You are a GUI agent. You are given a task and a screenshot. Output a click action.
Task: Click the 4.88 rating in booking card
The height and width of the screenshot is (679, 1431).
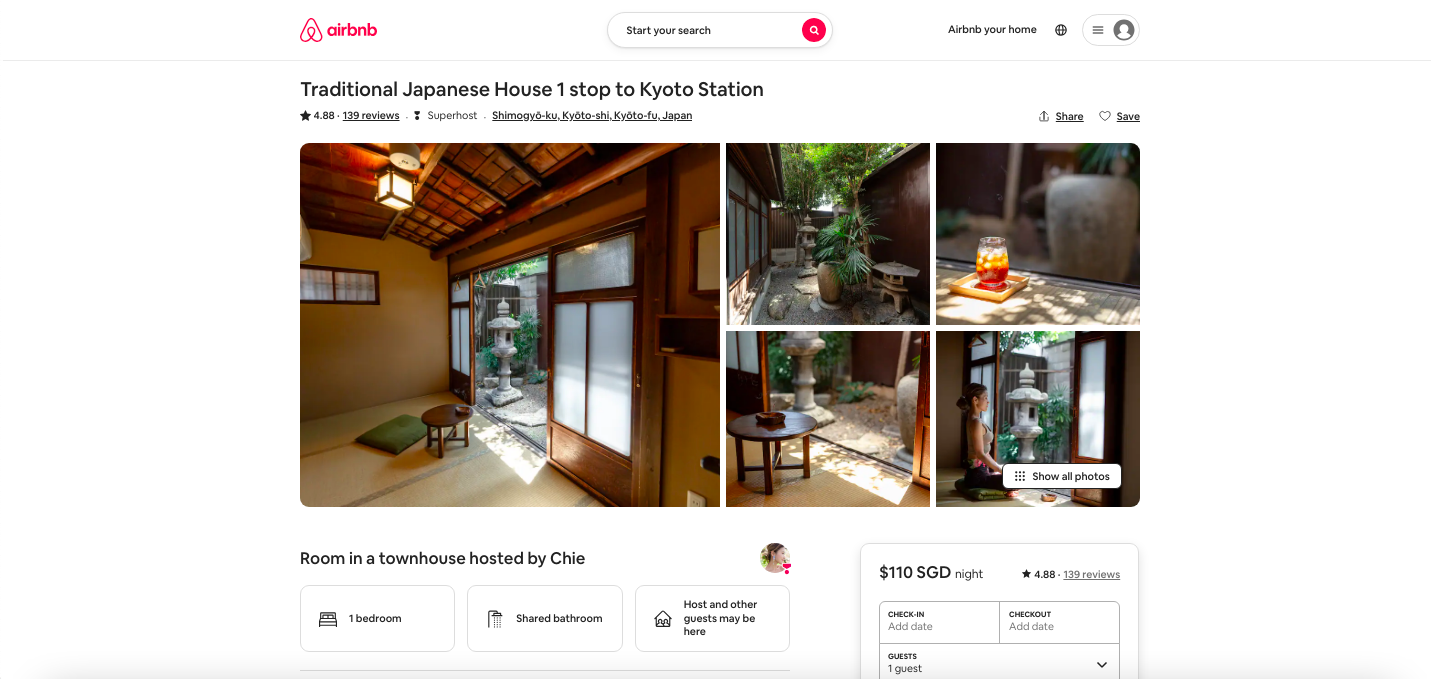tap(1045, 574)
